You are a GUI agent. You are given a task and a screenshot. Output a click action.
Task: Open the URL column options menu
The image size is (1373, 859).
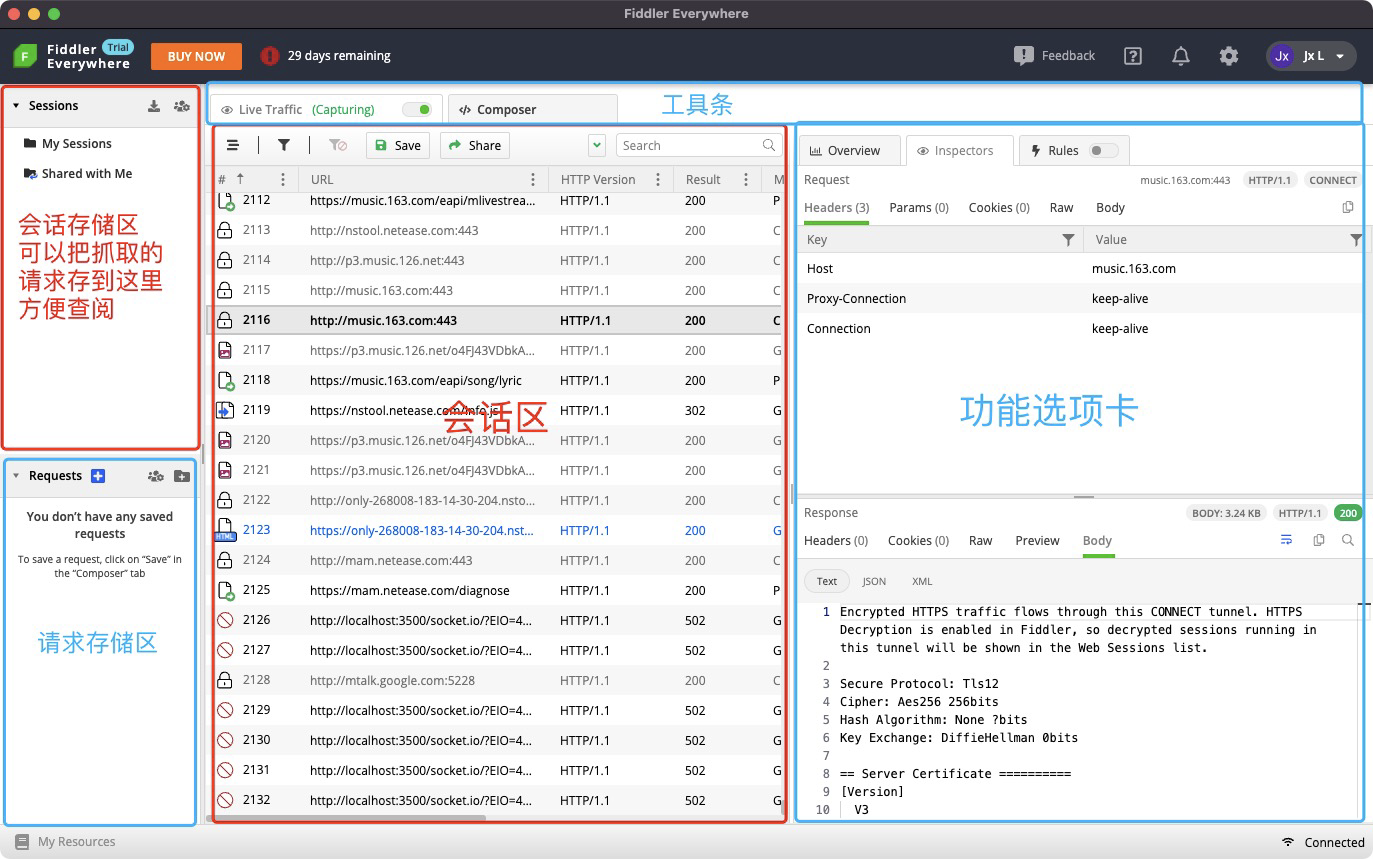(x=533, y=180)
